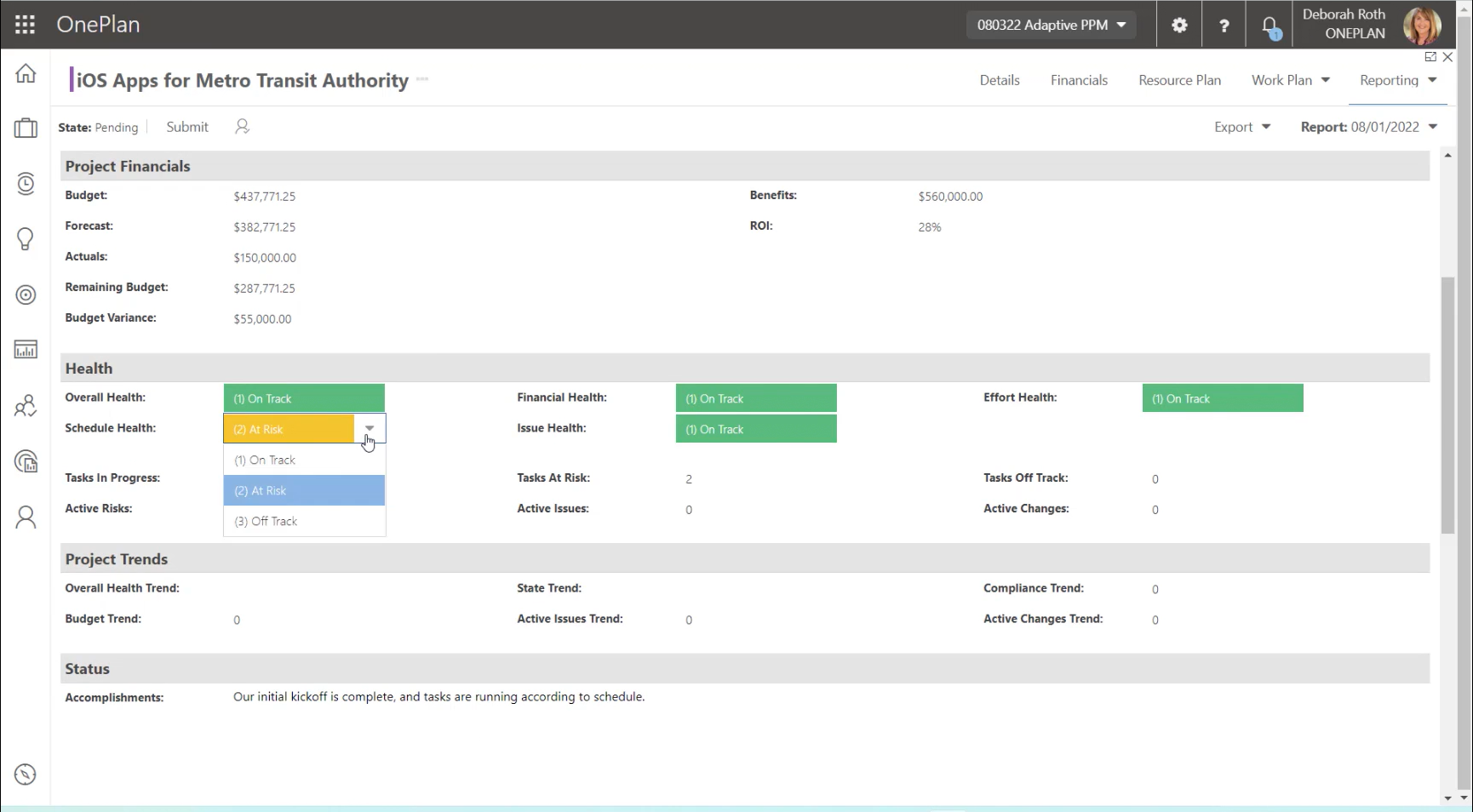Open the settings gear icon

1179,26
